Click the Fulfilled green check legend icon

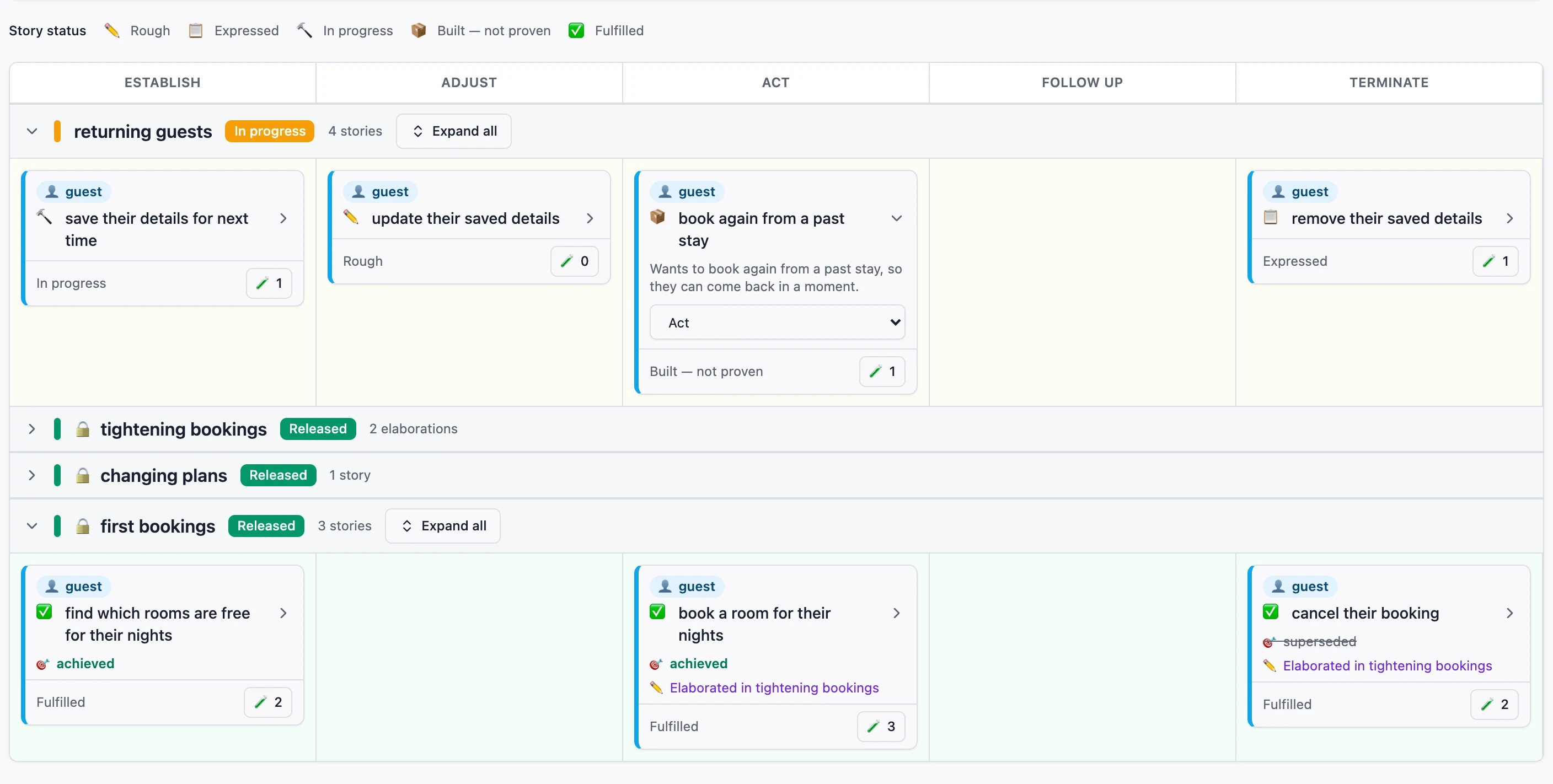click(576, 30)
